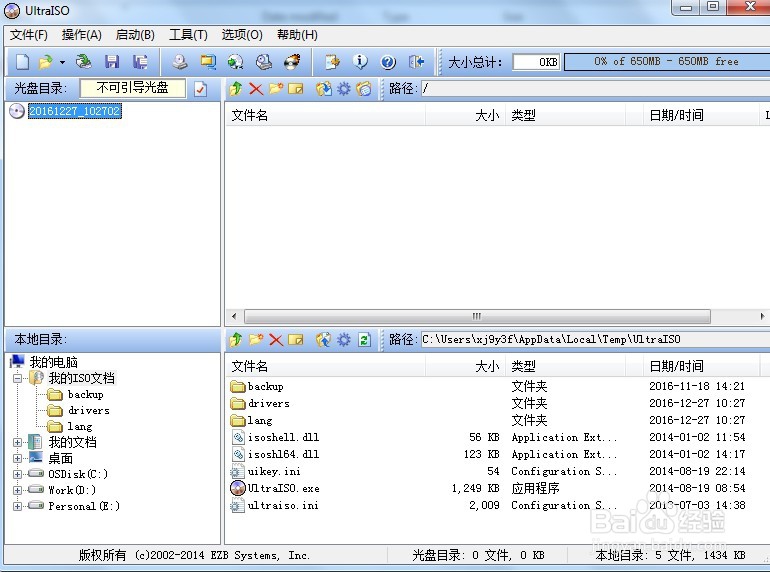The image size is (770, 572).
Task: Click the Exit door icon in toolbar
Action: tap(416, 62)
